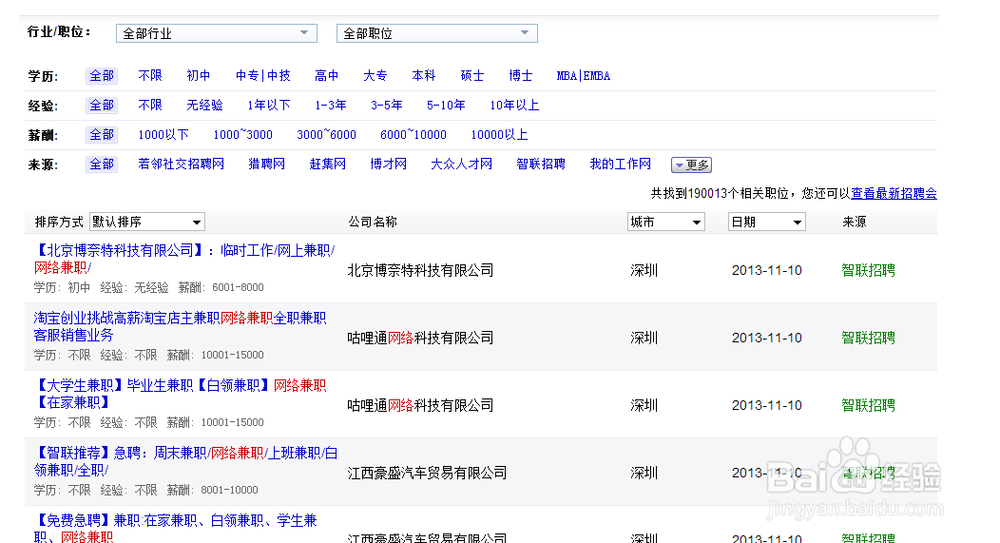Click 深圳 in the 淘宝创业 row
Viewport: 1000px width, 543px height.
pyautogui.click(x=644, y=338)
